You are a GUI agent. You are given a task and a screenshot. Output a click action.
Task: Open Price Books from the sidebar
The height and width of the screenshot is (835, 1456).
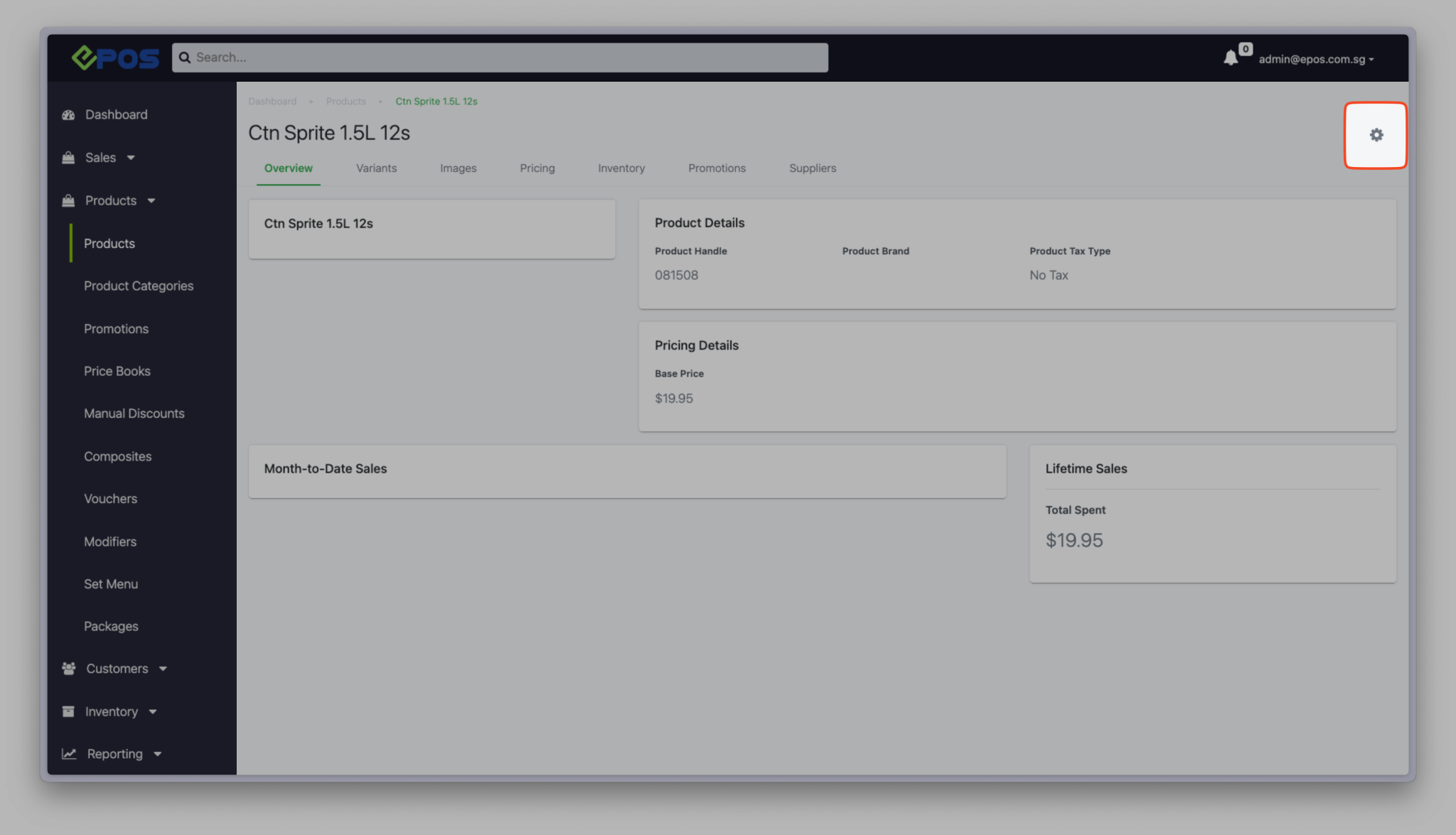pos(117,370)
